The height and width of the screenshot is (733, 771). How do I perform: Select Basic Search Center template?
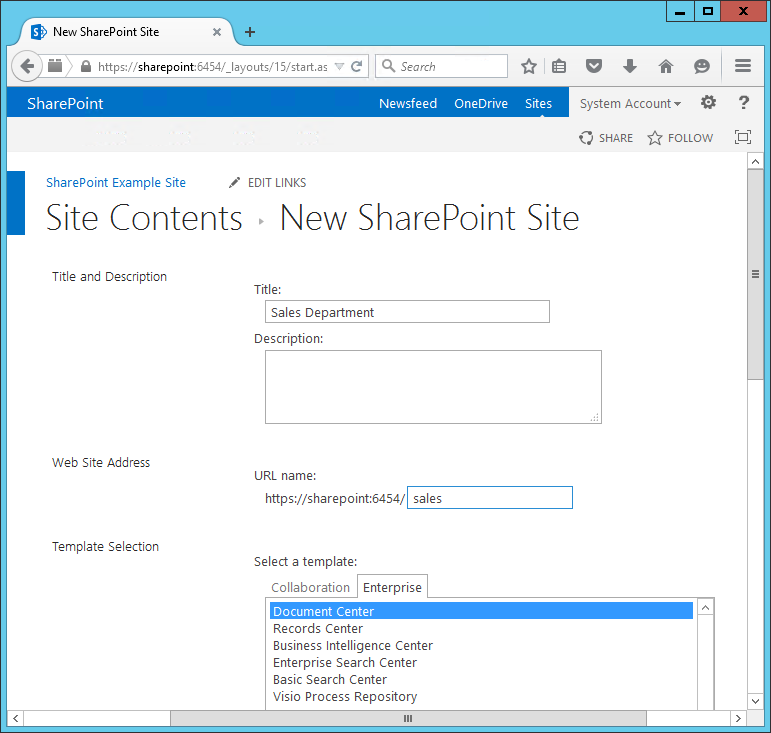tap(481, 679)
